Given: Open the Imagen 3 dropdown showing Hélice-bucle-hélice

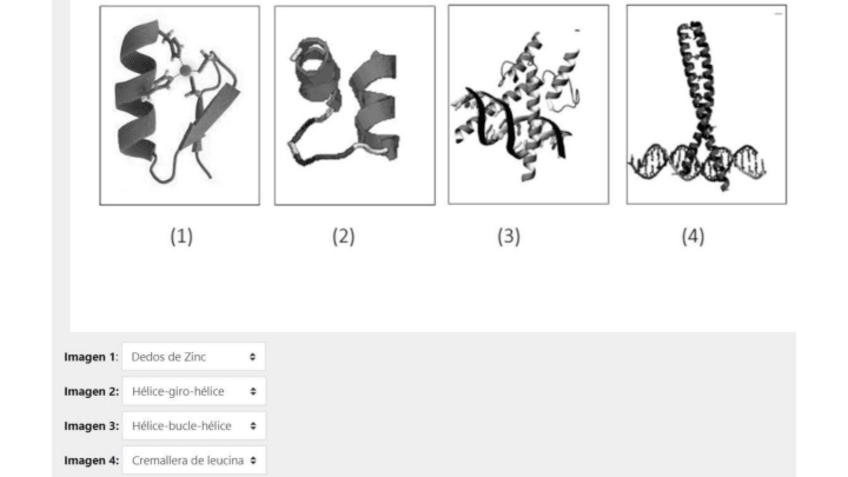Looking at the screenshot, I should [x=194, y=426].
